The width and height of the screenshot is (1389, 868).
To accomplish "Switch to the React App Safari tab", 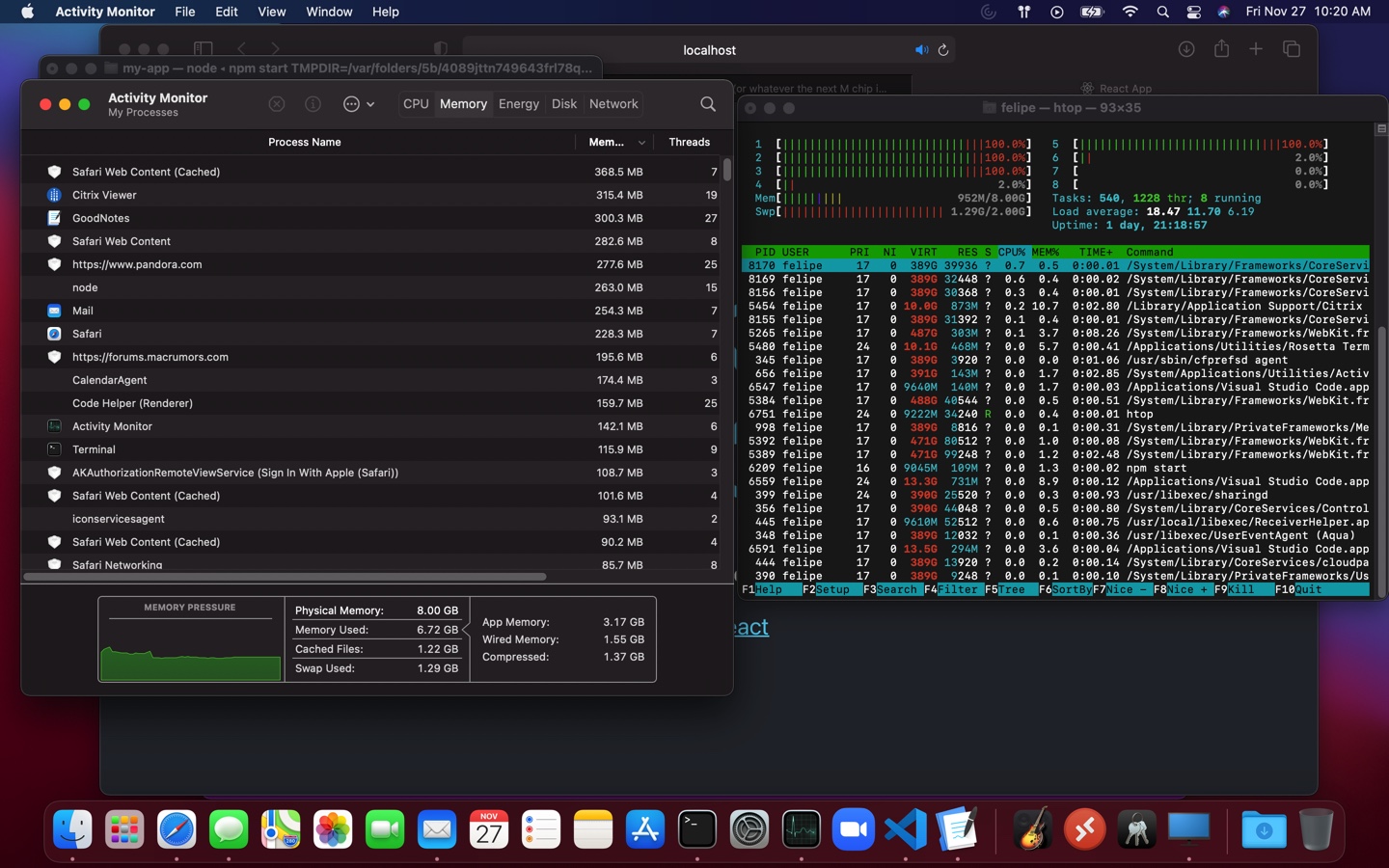I will coord(1116,88).
